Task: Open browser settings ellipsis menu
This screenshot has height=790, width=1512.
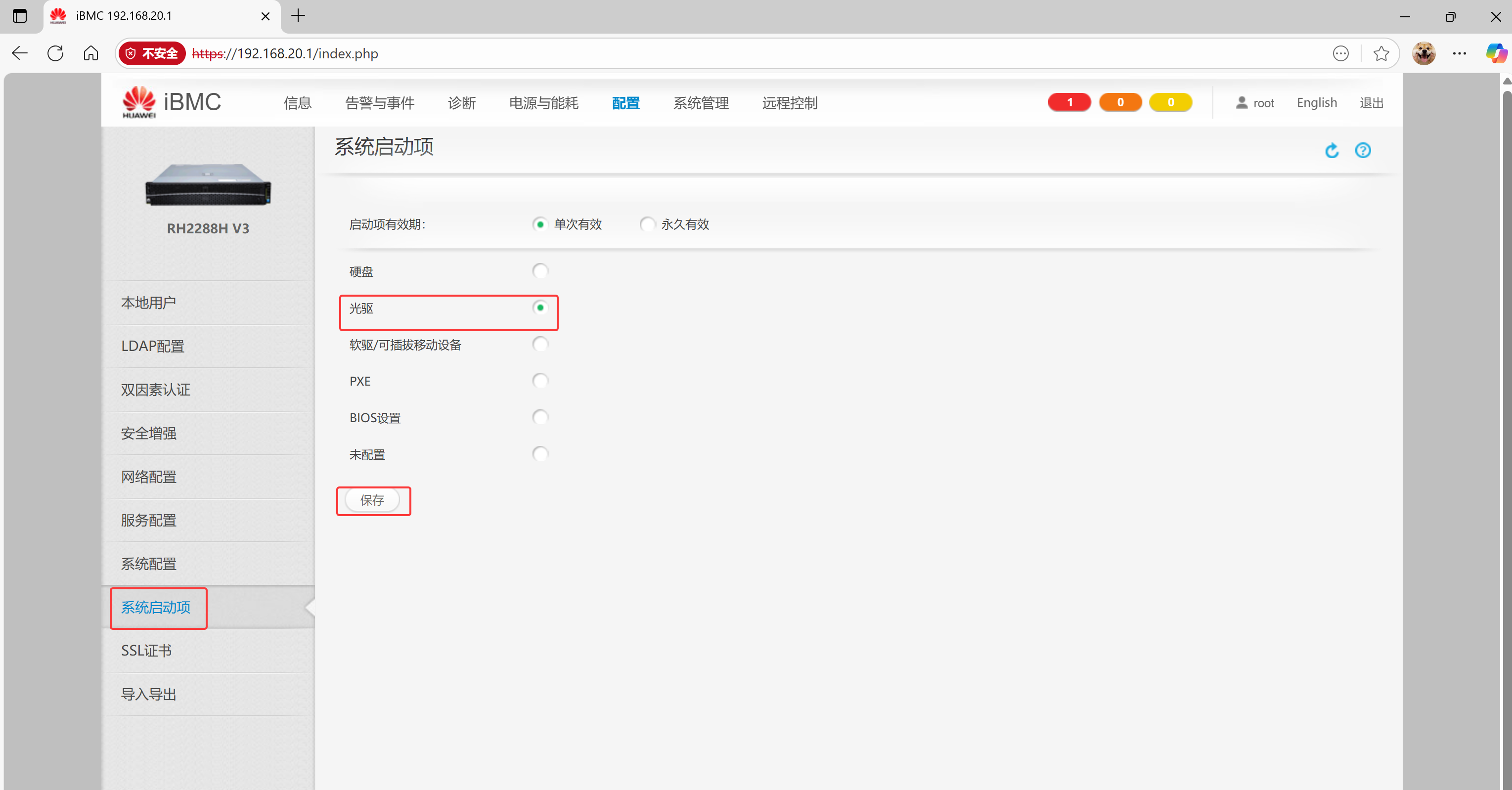Action: tap(1459, 54)
